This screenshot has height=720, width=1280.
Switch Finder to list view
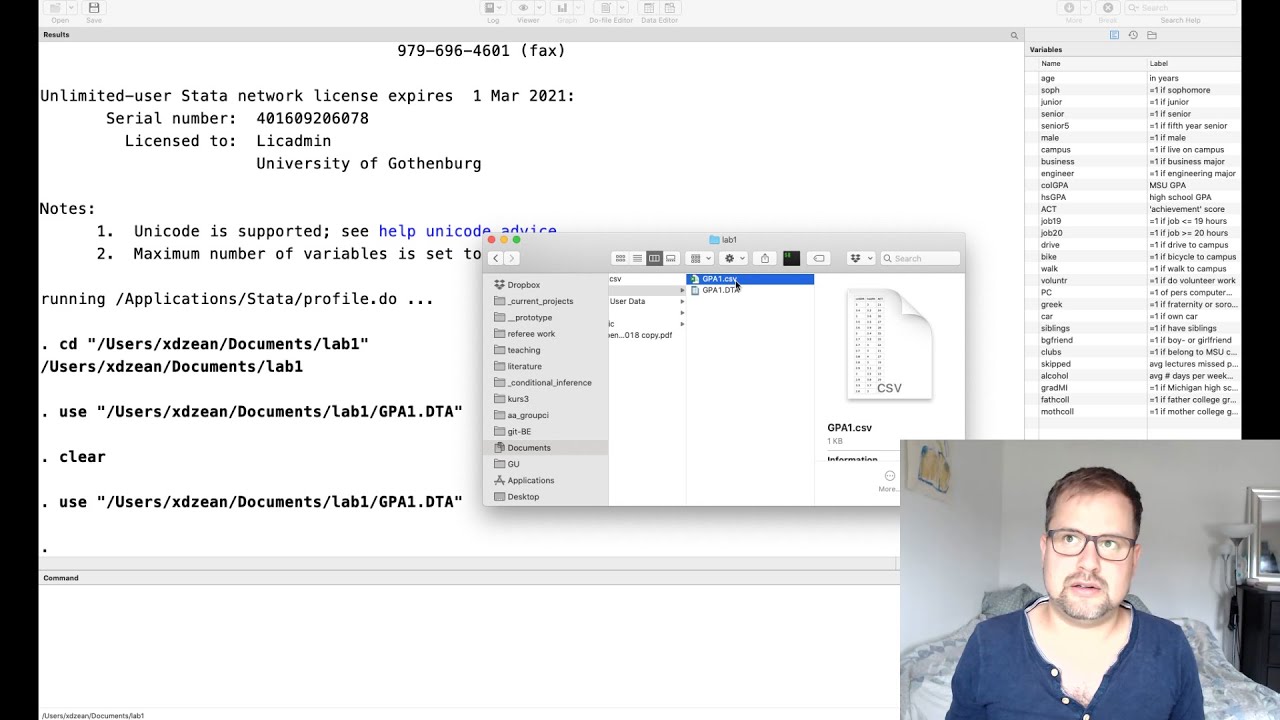(637, 258)
